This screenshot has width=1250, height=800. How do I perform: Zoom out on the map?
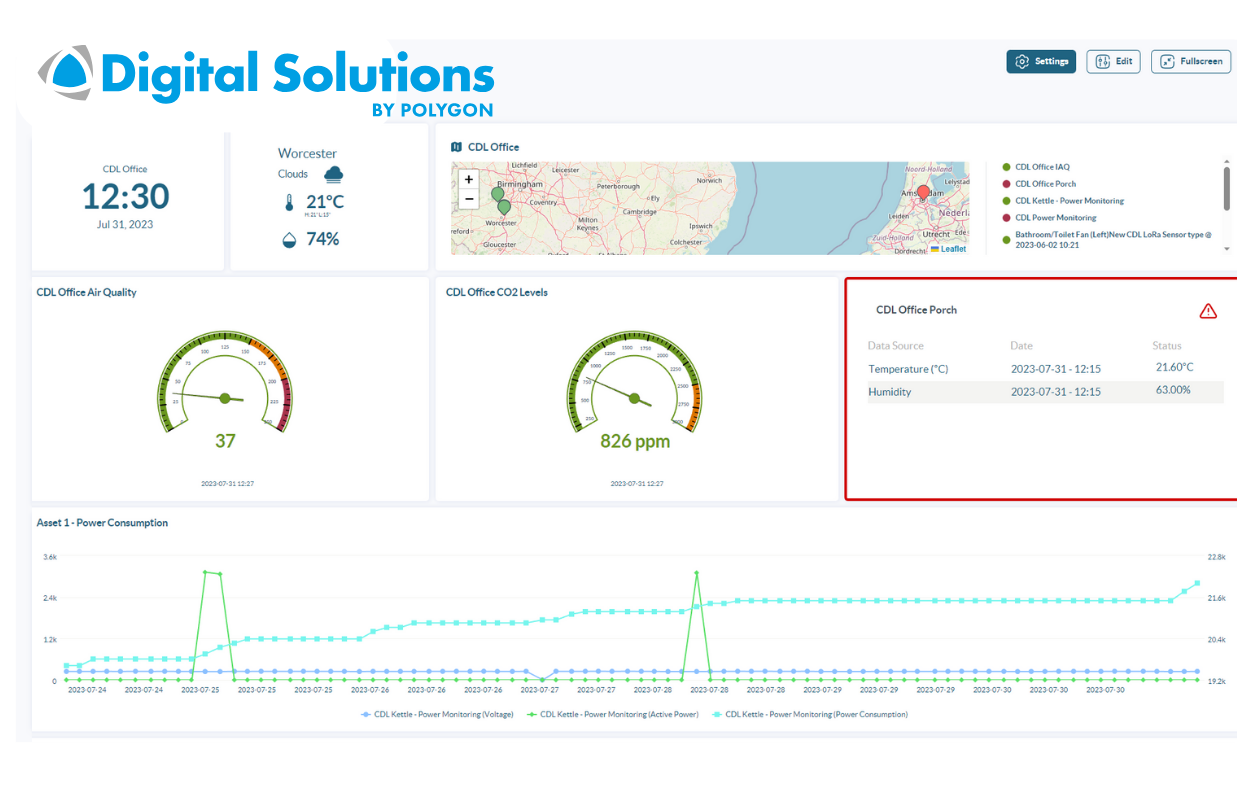coord(469,199)
